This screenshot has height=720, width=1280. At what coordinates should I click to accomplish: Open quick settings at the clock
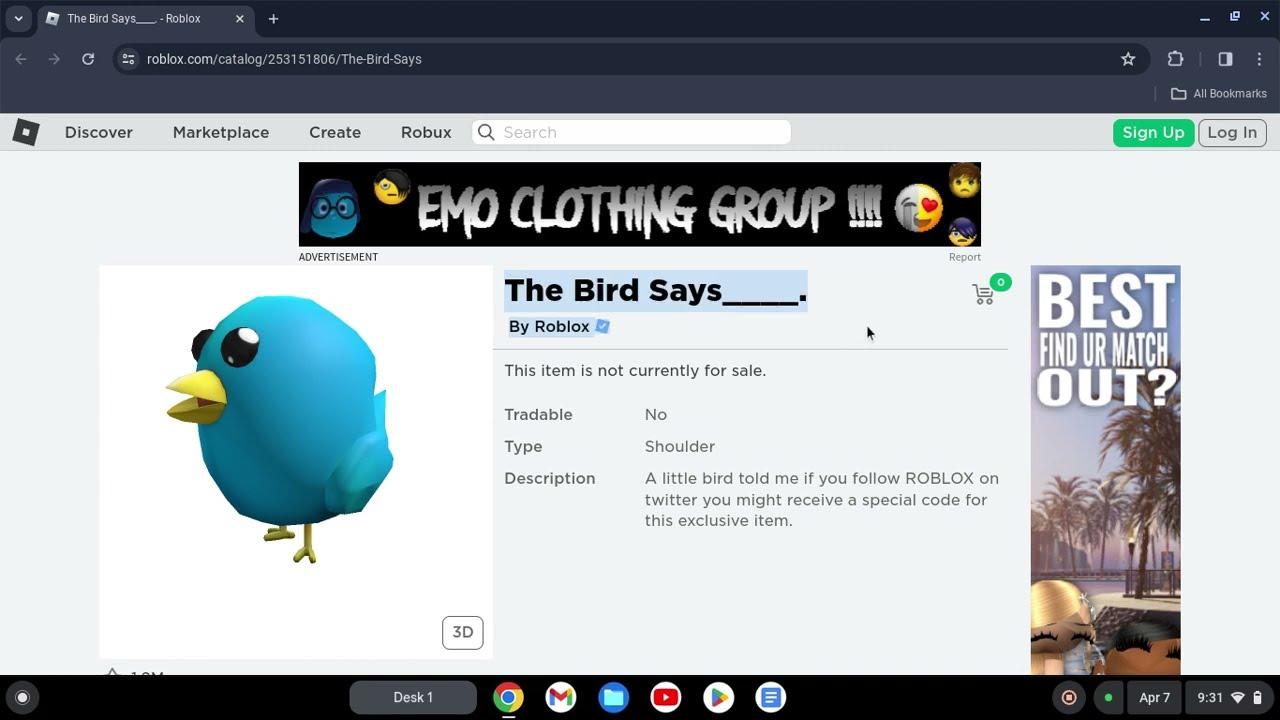pos(1230,697)
